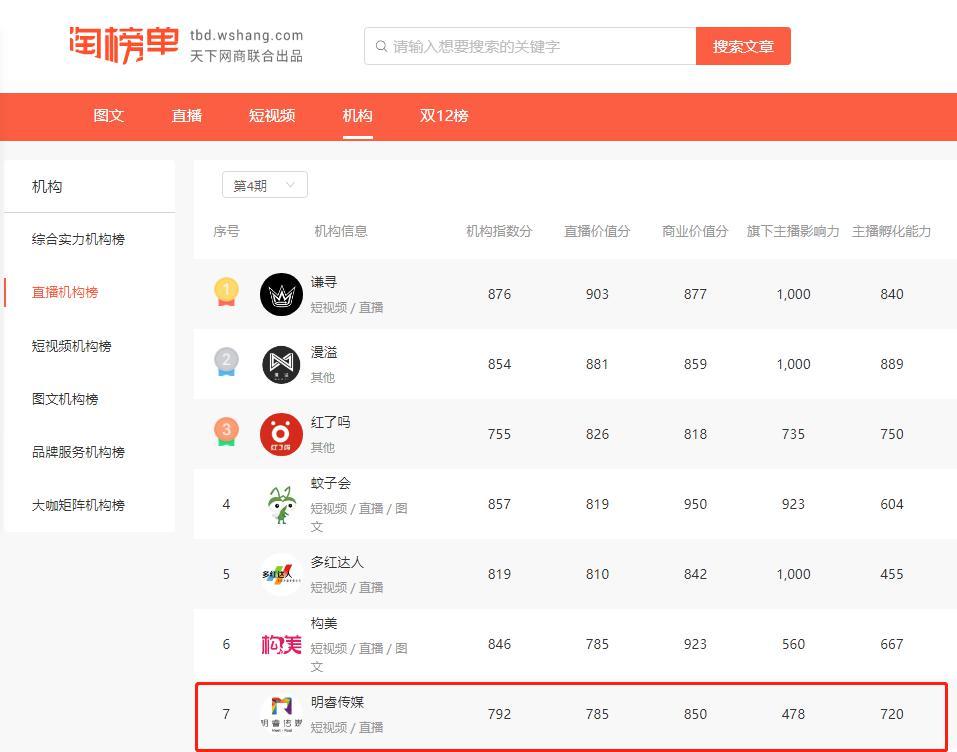The width and height of the screenshot is (957, 752).
Task: Open the 谦寻 agency name
Action: pyautogui.click(x=324, y=282)
